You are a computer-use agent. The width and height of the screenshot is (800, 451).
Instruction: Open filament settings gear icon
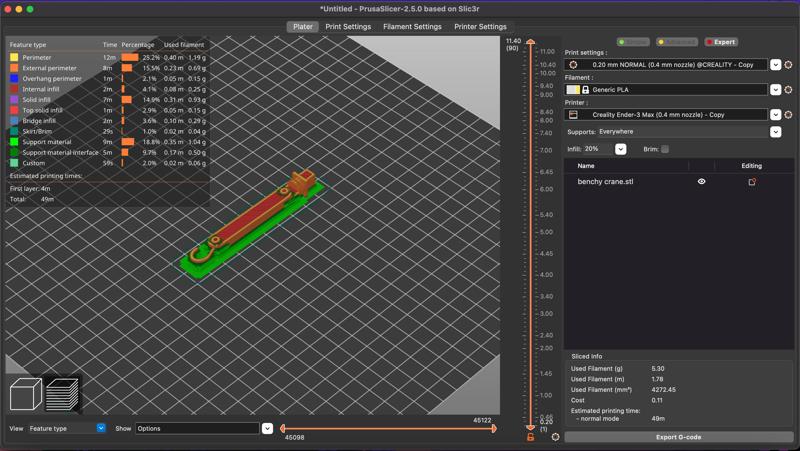click(x=788, y=90)
